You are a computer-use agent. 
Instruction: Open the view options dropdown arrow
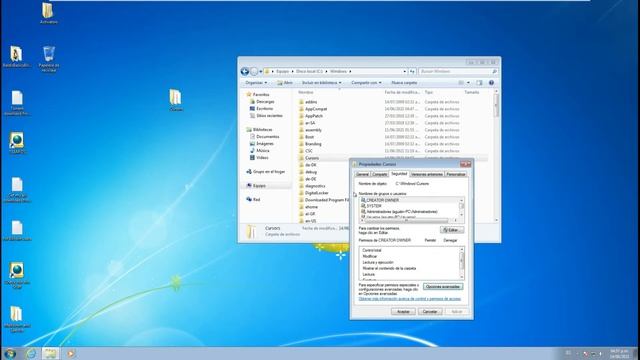468,83
